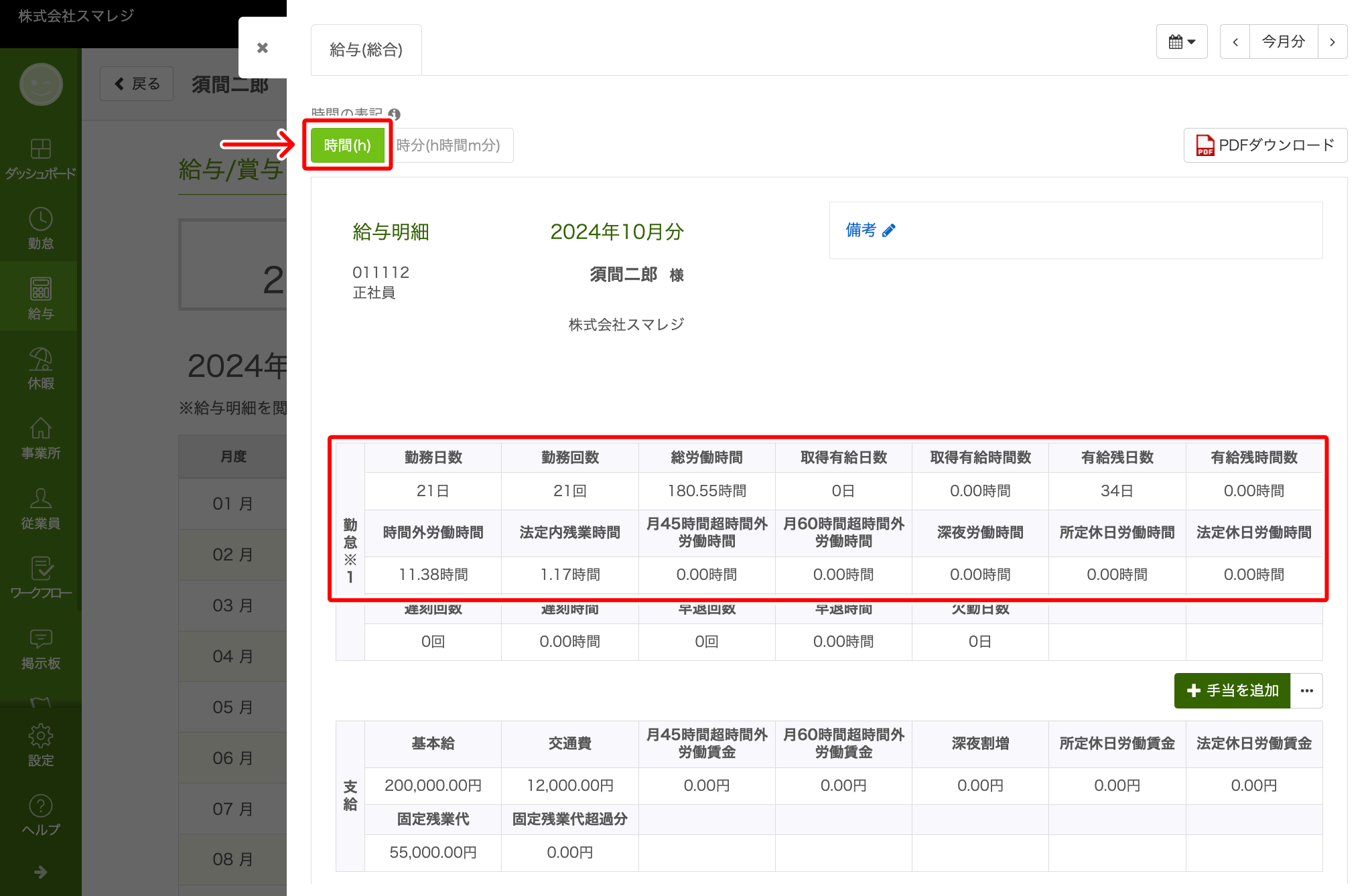Screen dimensions: 1372x896
Task: Click the 株式会社スマレジ header title
Action: tap(76, 15)
